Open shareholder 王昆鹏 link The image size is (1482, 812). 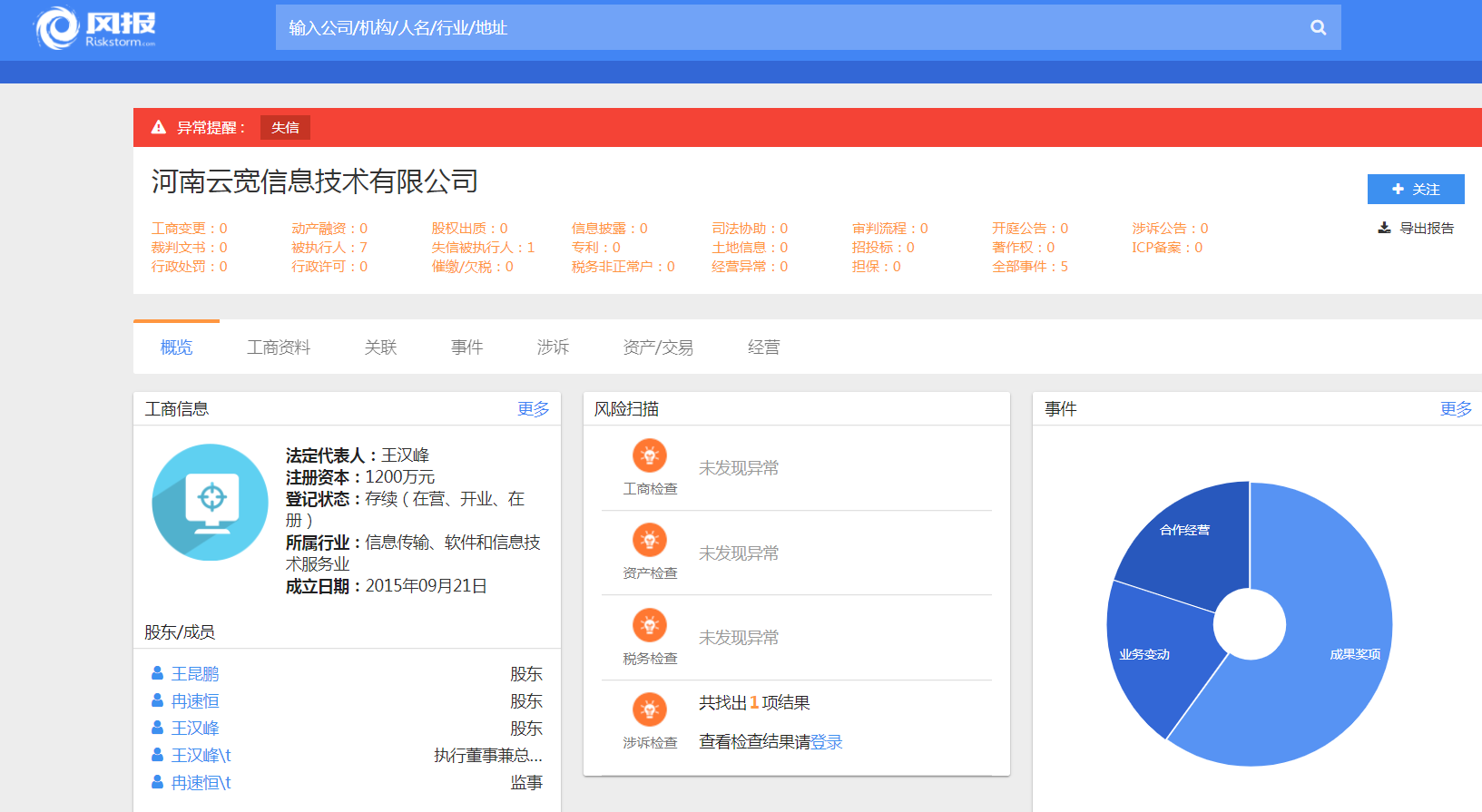tap(195, 674)
